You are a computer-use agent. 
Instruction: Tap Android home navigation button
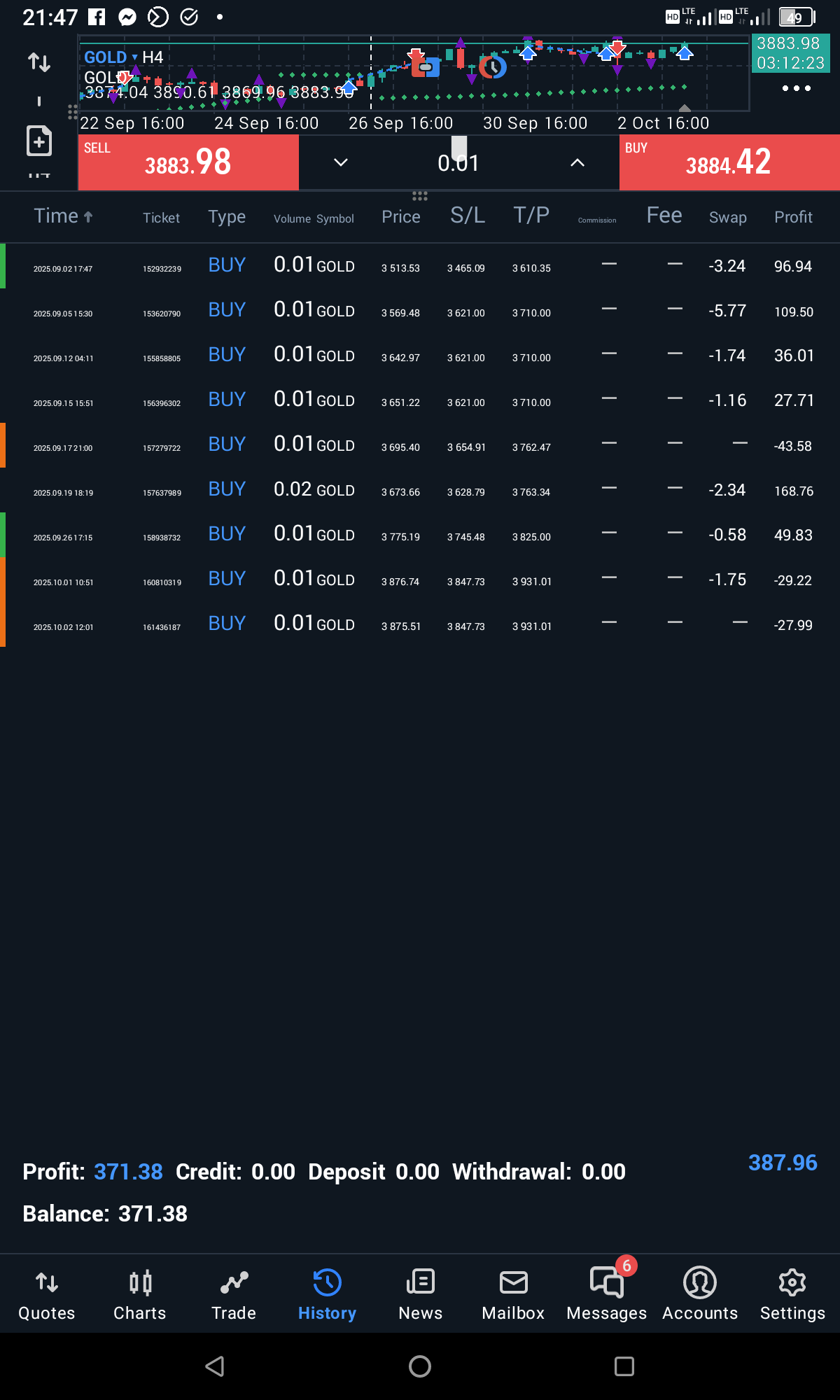pos(420,1366)
